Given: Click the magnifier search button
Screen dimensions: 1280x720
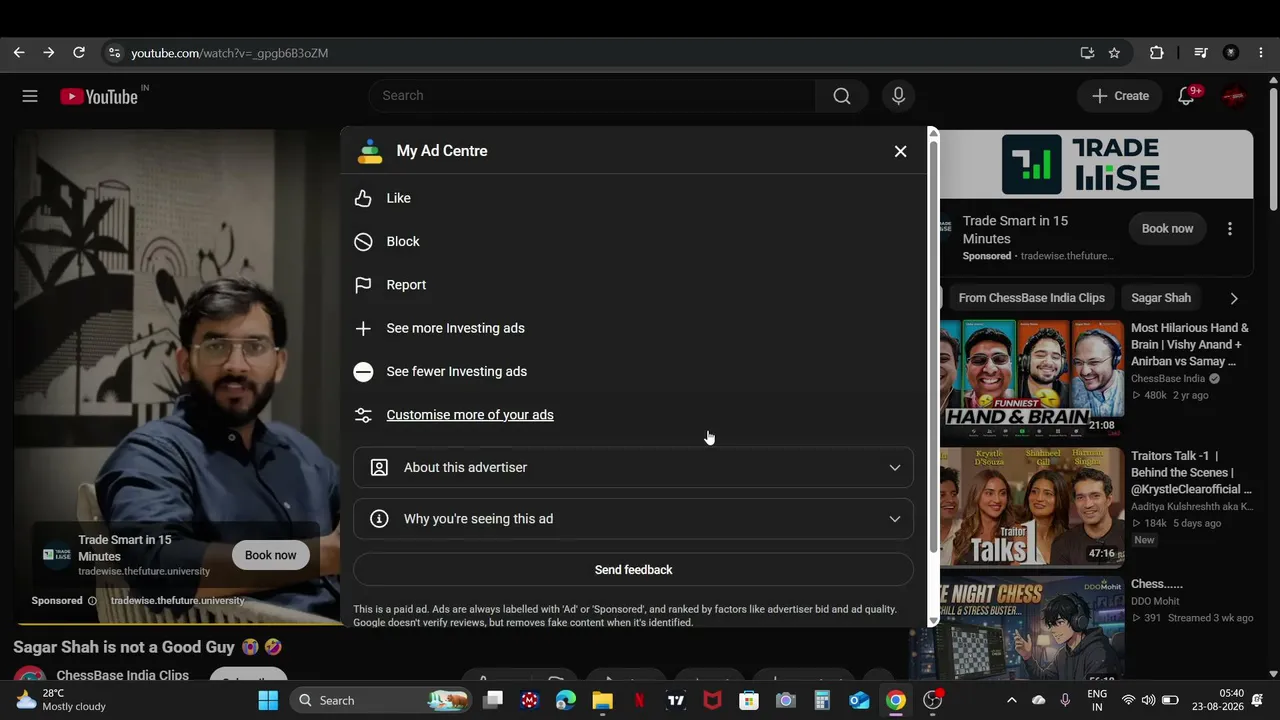Looking at the screenshot, I should tap(842, 96).
